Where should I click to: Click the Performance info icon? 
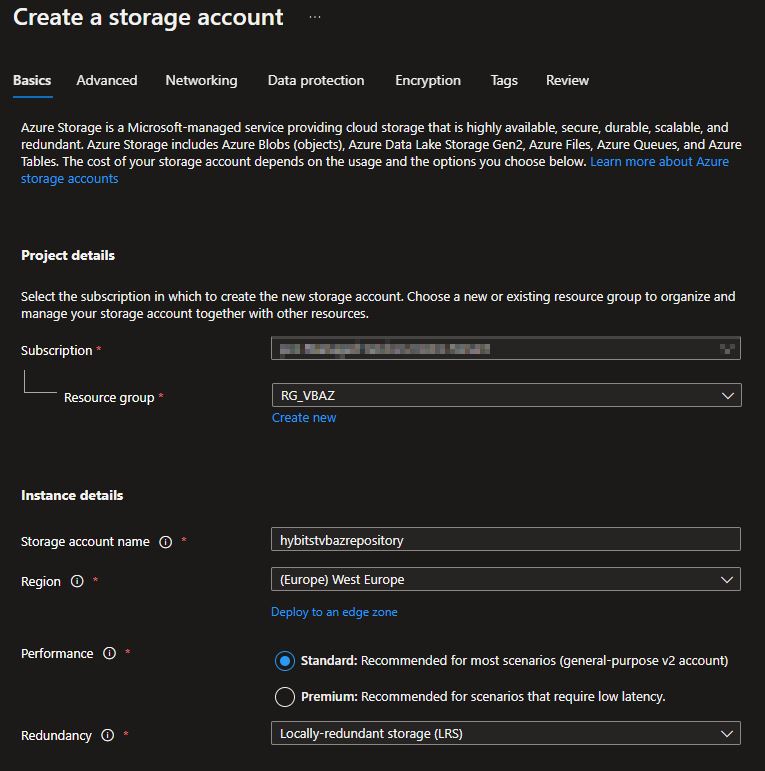click(x=109, y=654)
